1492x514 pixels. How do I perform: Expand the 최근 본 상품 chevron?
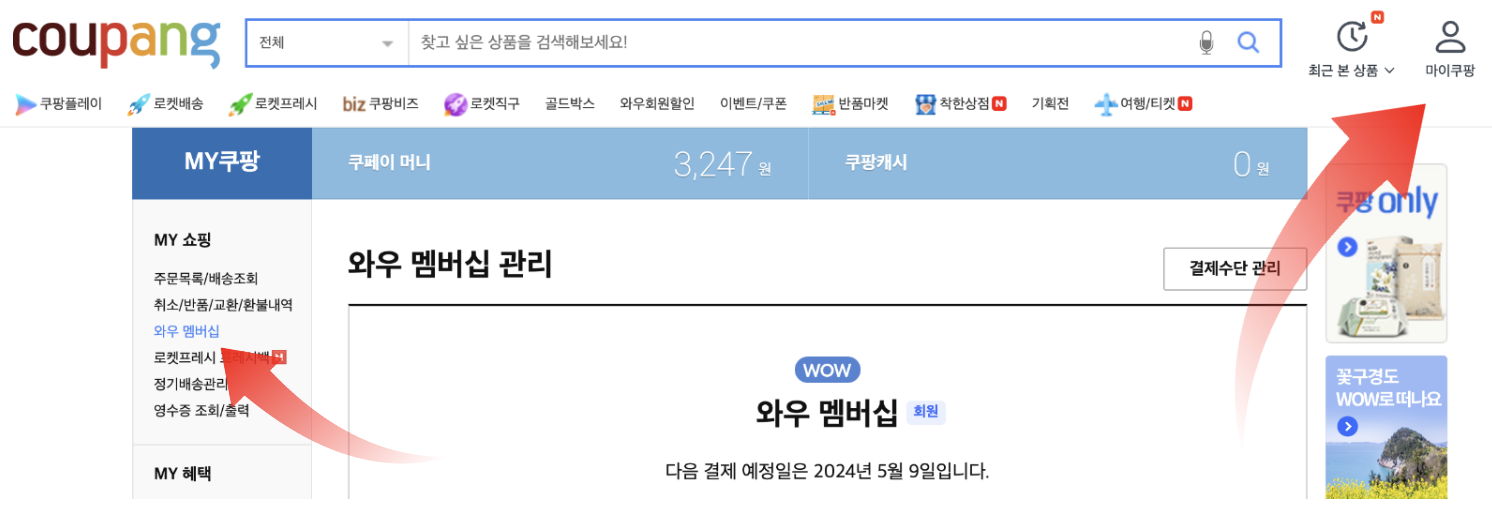point(1389,71)
